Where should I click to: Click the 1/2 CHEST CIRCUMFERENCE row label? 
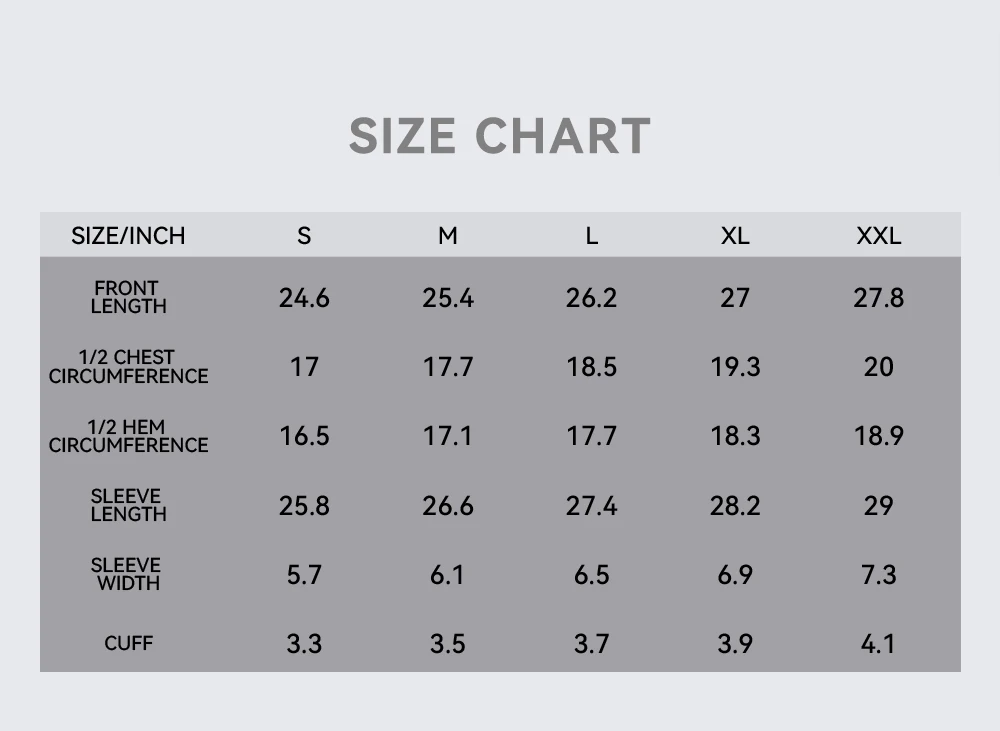128,367
